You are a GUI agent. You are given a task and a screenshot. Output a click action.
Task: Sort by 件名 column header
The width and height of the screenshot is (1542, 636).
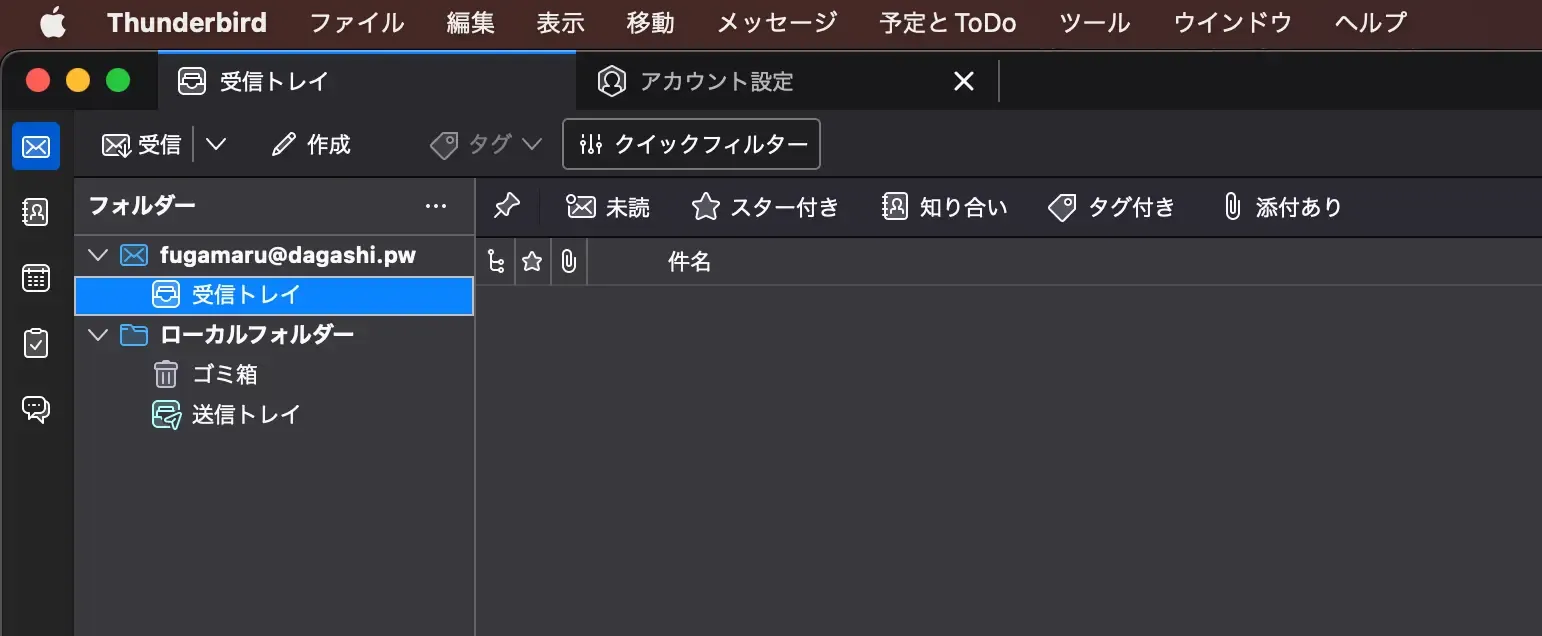(x=689, y=262)
